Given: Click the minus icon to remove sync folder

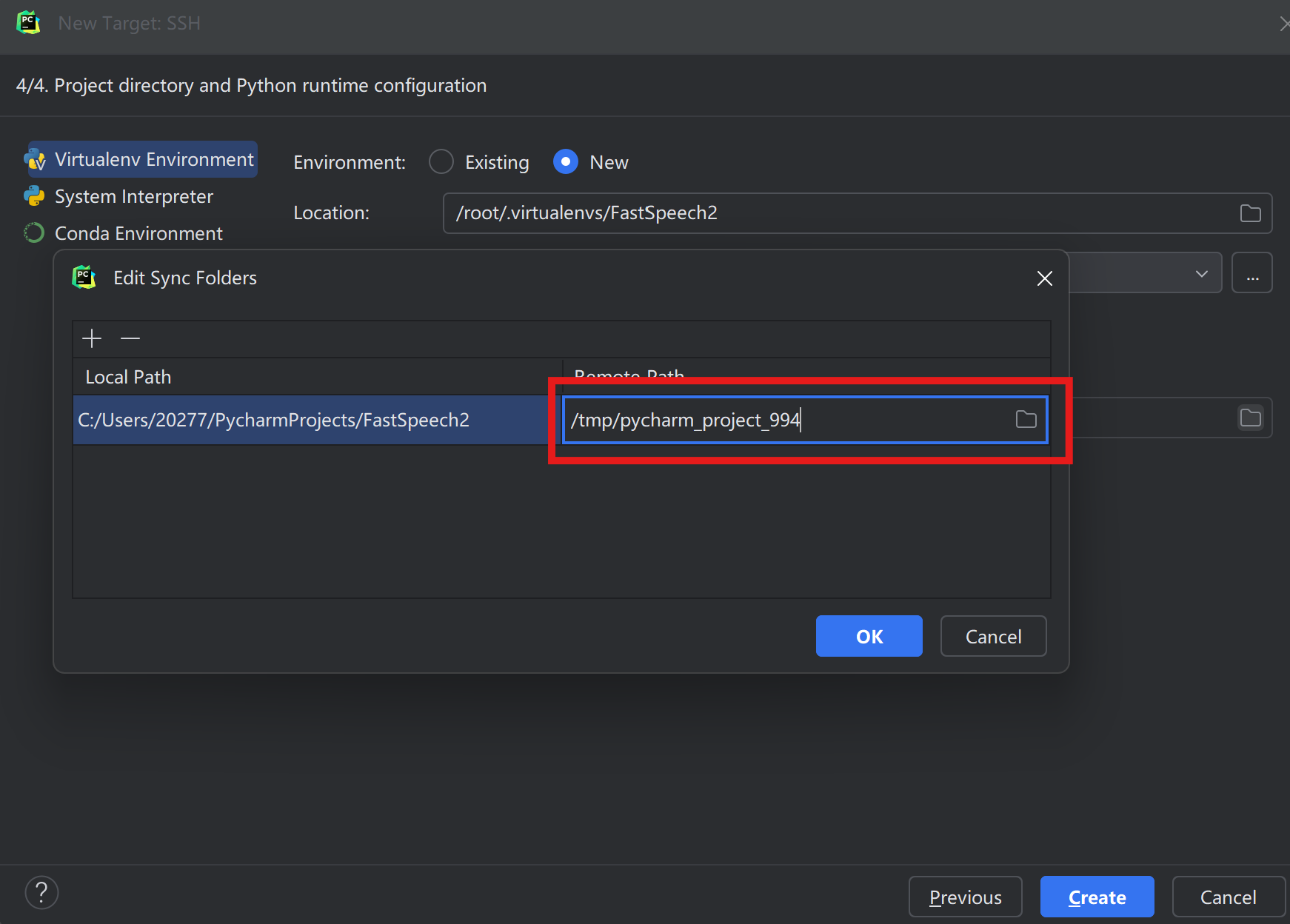Looking at the screenshot, I should 130,338.
